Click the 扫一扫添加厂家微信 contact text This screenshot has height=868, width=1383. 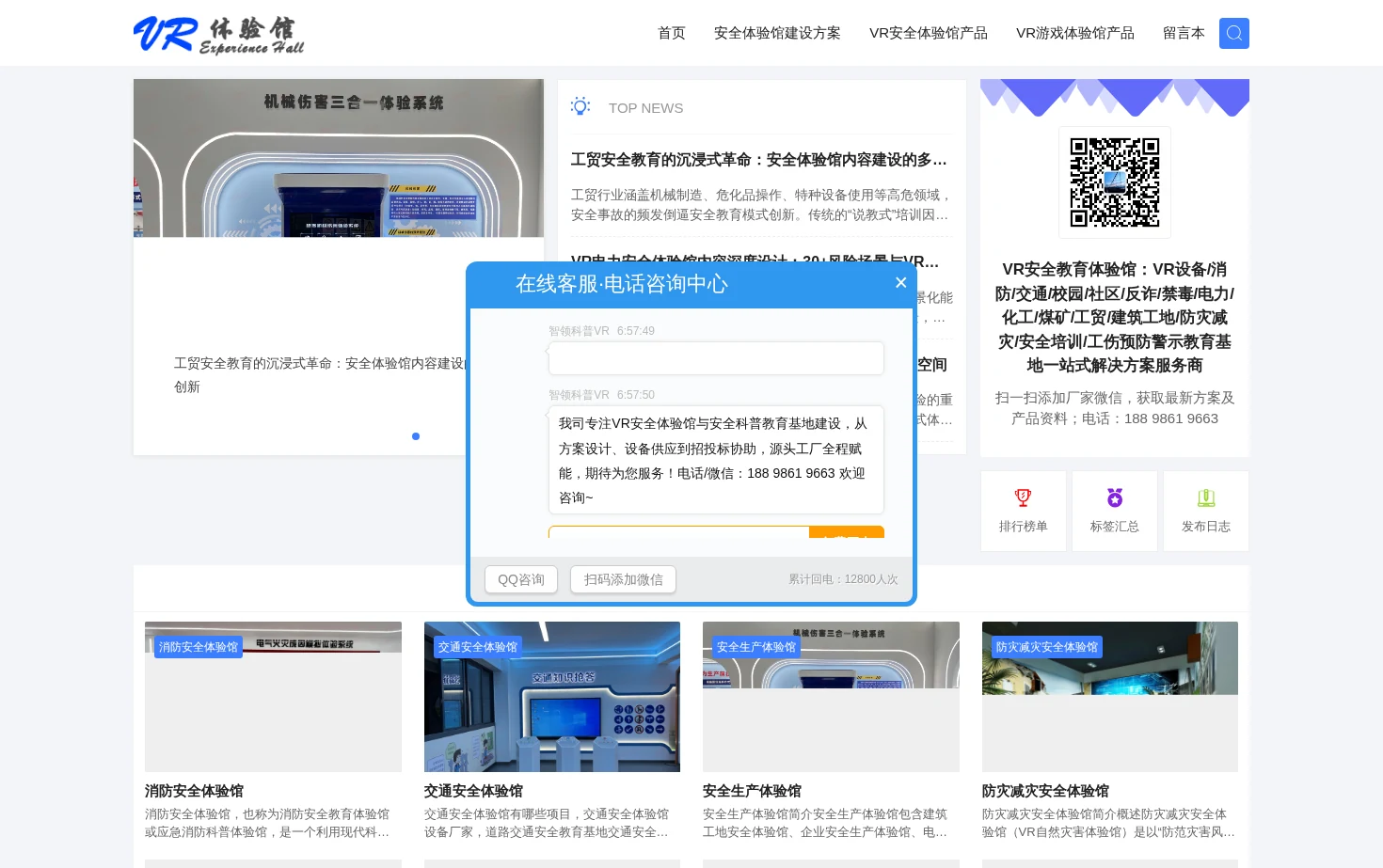(1115, 408)
